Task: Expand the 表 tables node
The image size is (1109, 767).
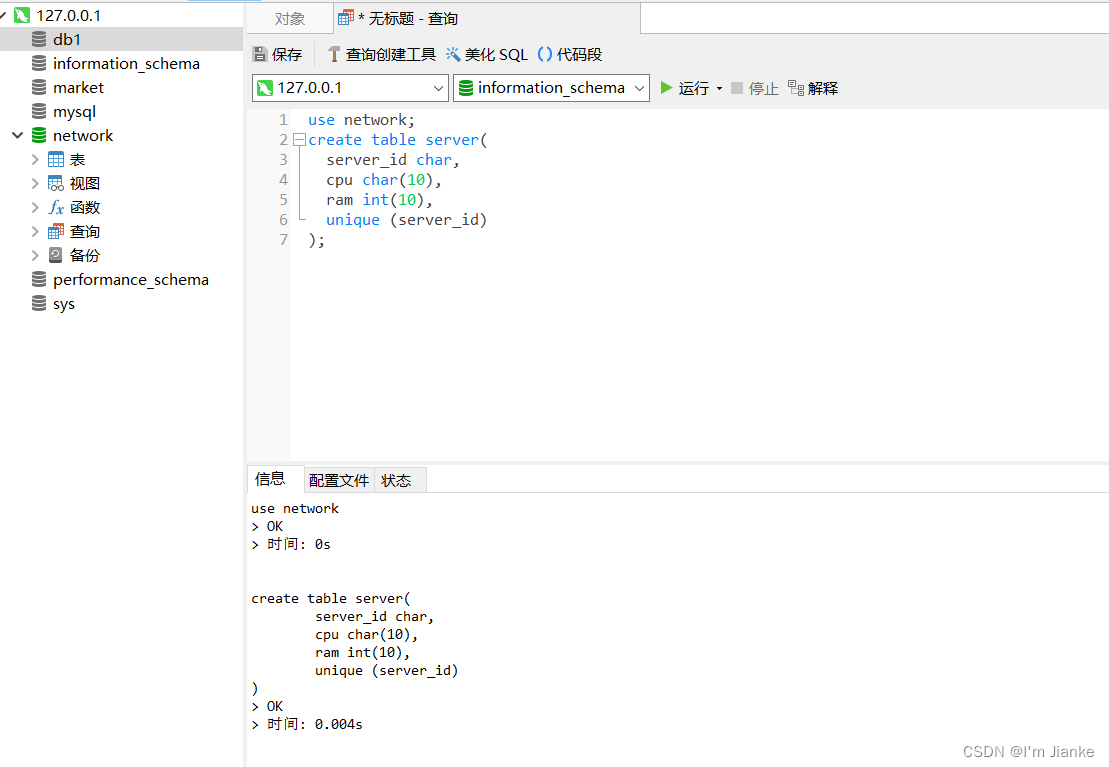Action: (35, 159)
